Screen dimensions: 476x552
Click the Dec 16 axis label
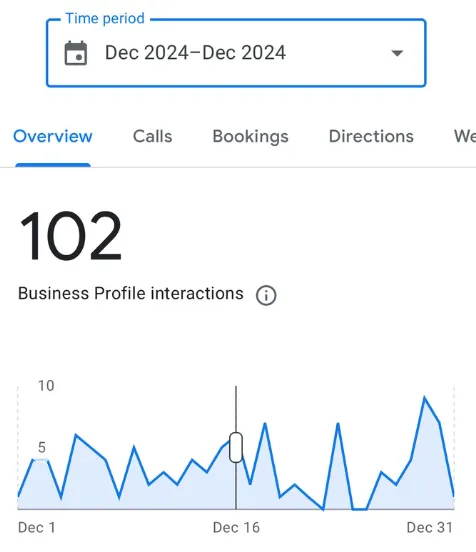pyautogui.click(x=236, y=527)
